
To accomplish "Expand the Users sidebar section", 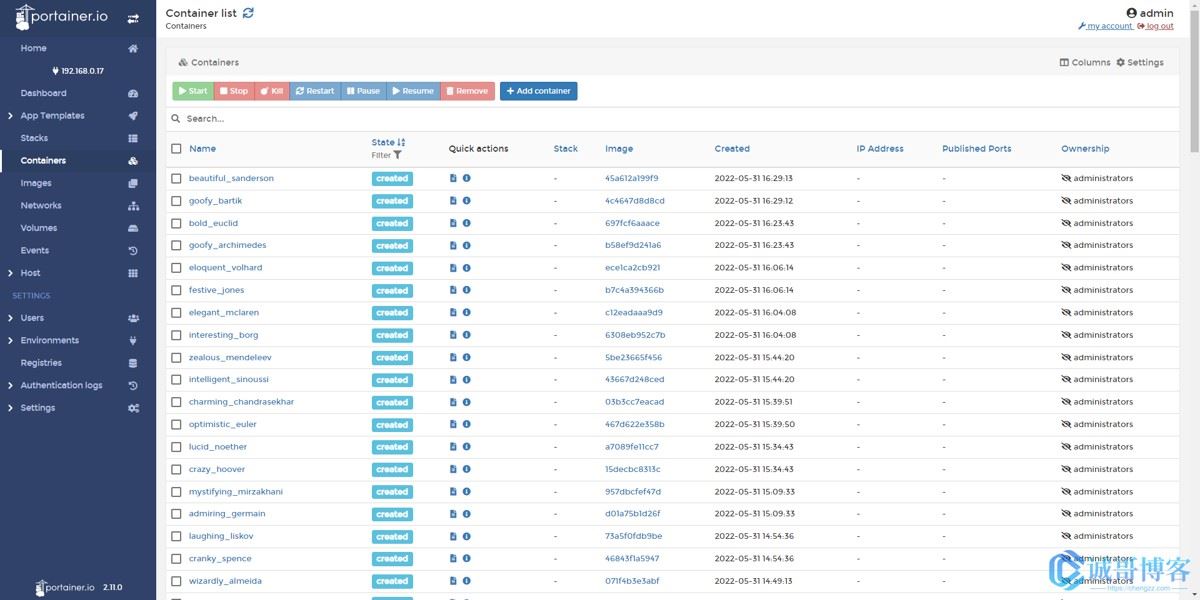I will point(32,318).
